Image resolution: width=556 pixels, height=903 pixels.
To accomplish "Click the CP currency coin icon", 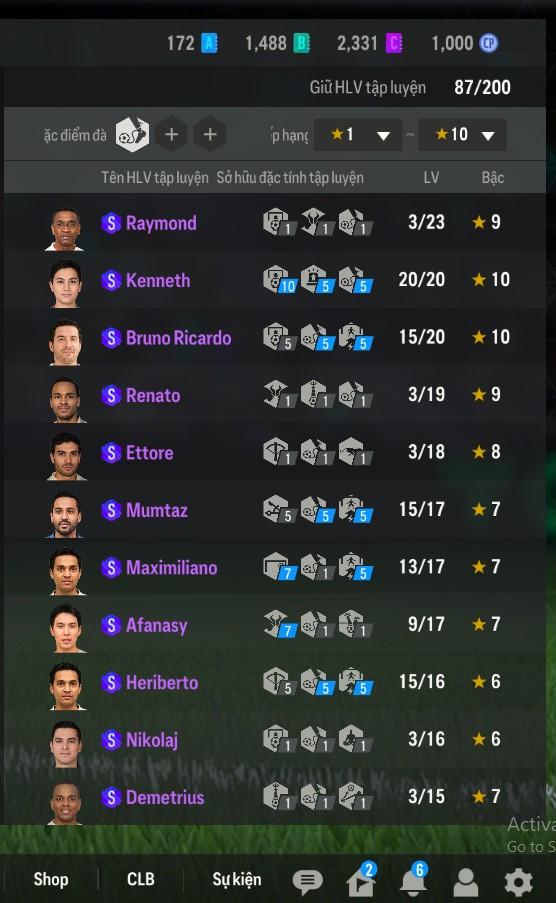I will point(489,43).
